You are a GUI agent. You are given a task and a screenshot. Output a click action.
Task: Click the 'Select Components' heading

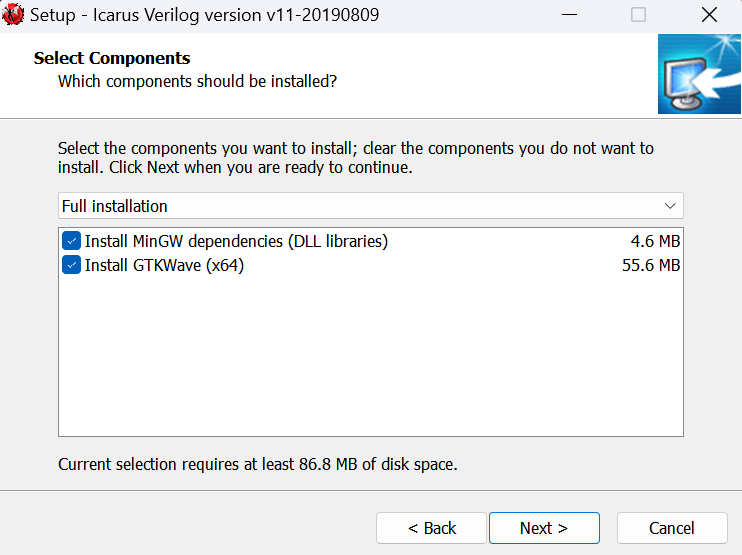[x=112, y=58]
